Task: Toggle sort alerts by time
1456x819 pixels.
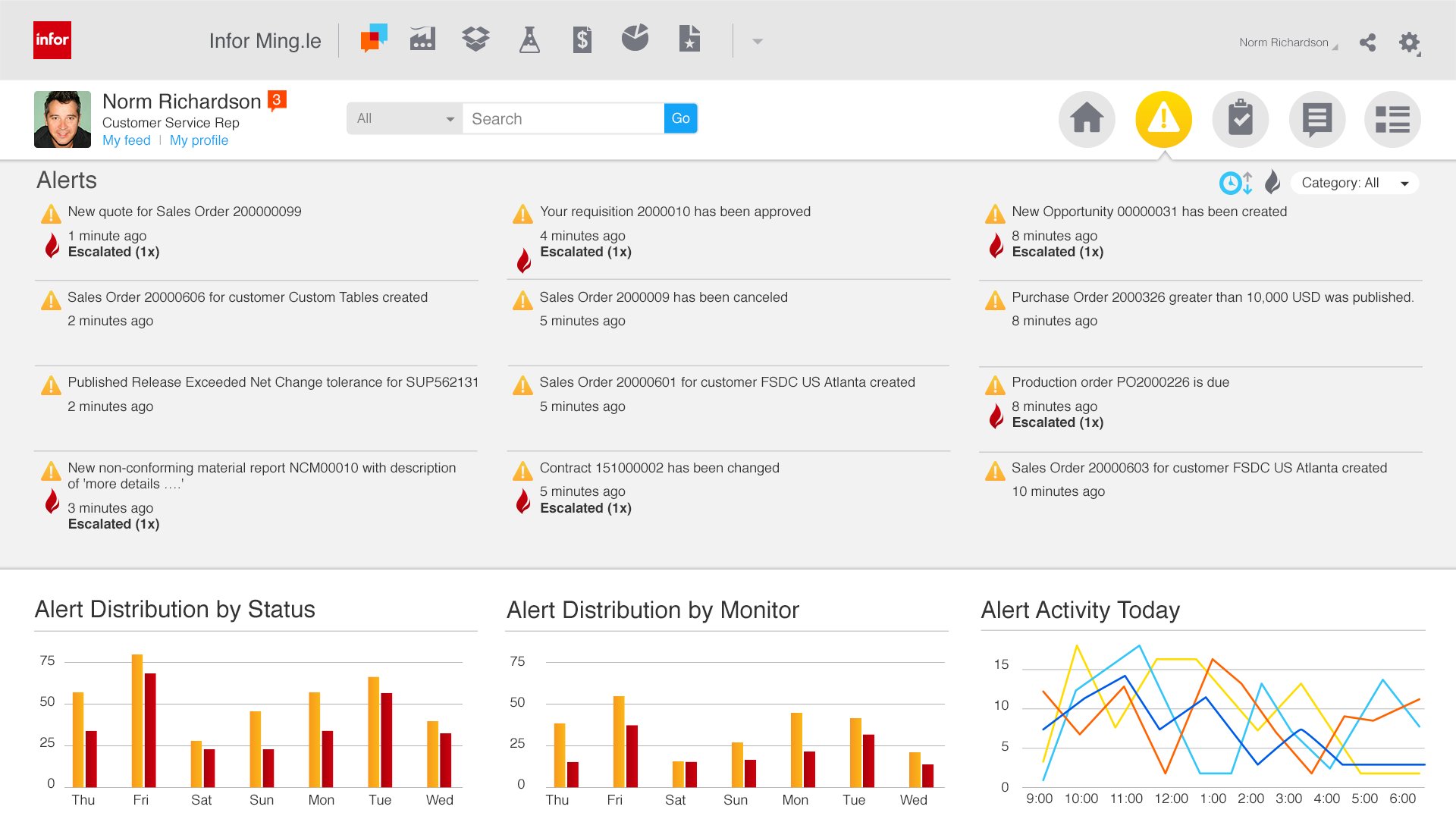Action: 1235,183
